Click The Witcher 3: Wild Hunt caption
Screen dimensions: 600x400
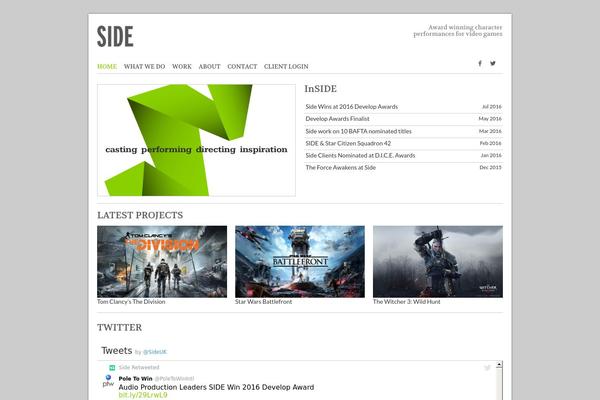coord(407,302)
